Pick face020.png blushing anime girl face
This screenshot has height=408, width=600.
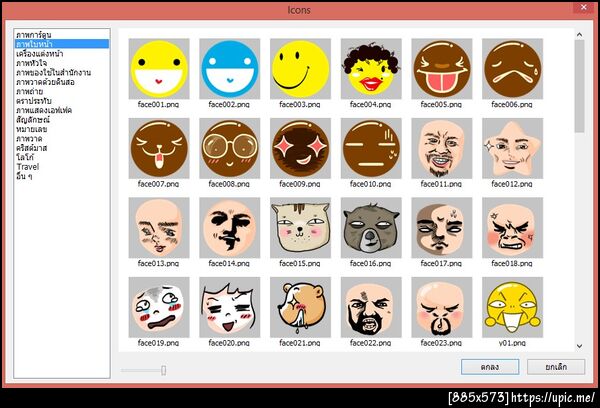230,307
